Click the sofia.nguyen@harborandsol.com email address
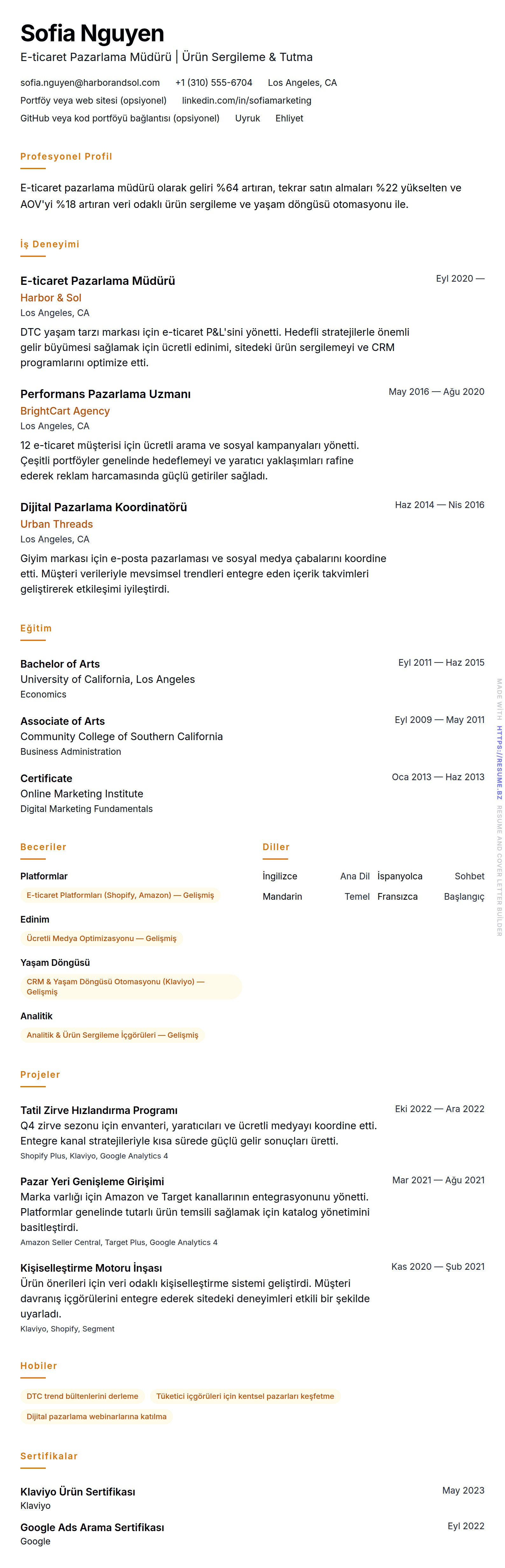505x1568 pixels. pos(90,83)
